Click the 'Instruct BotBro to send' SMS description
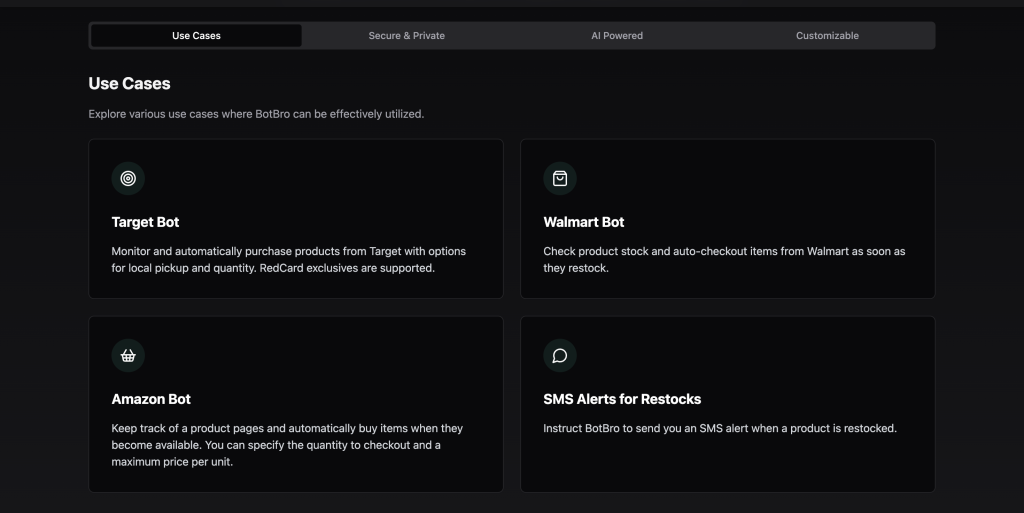 coord(720,428)
